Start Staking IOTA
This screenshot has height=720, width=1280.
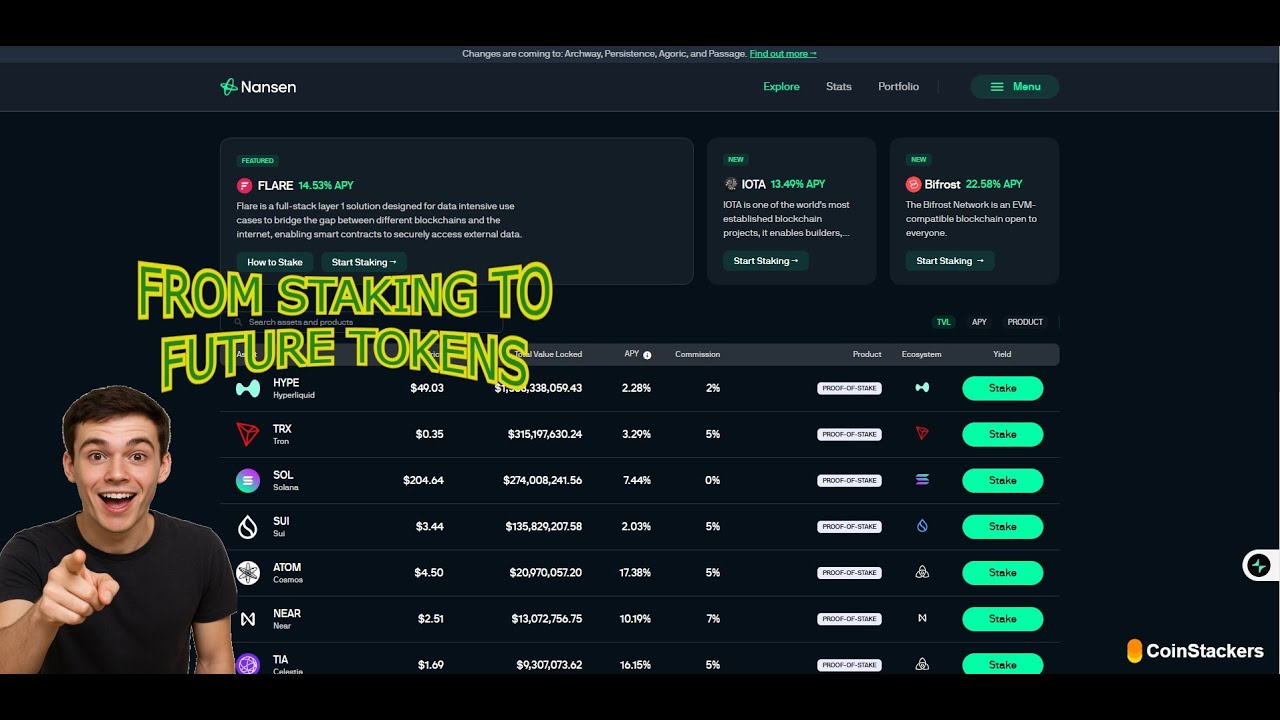click(766, 261)
